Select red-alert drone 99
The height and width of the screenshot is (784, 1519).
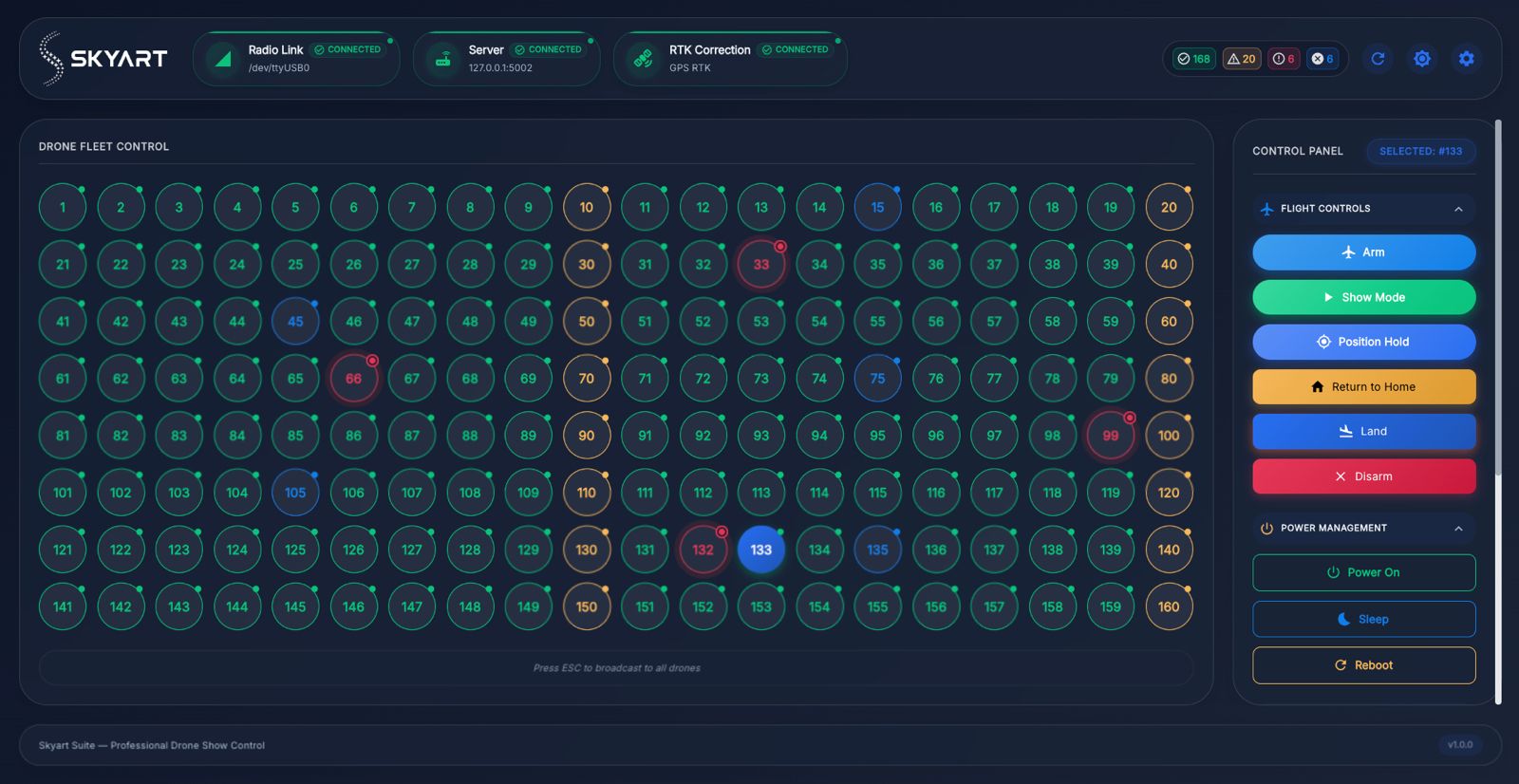click(x=1110, y=435)
